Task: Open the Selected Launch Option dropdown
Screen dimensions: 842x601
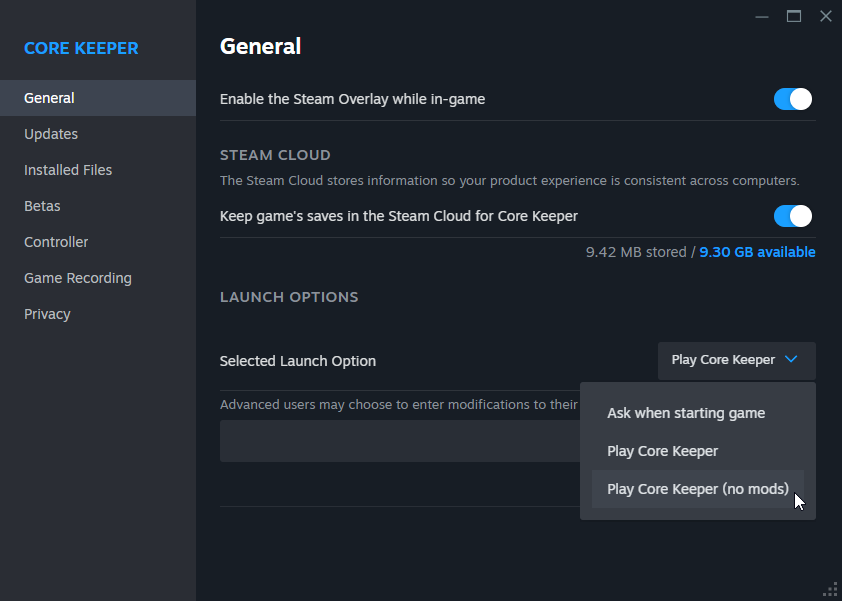Action: (736, 360)
